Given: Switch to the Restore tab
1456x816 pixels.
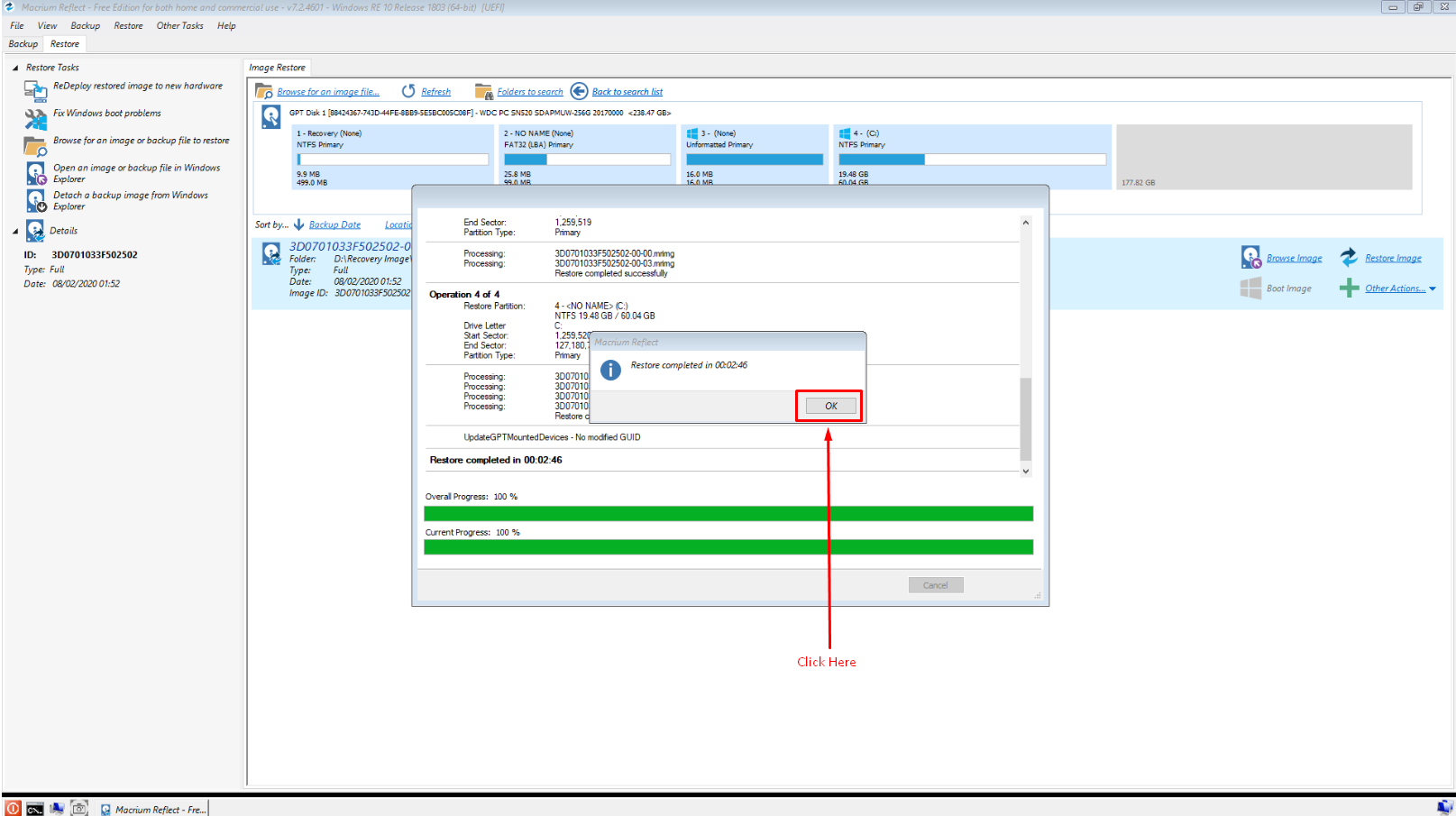Looking at the screenshot, I should click(x=65, y=43).
